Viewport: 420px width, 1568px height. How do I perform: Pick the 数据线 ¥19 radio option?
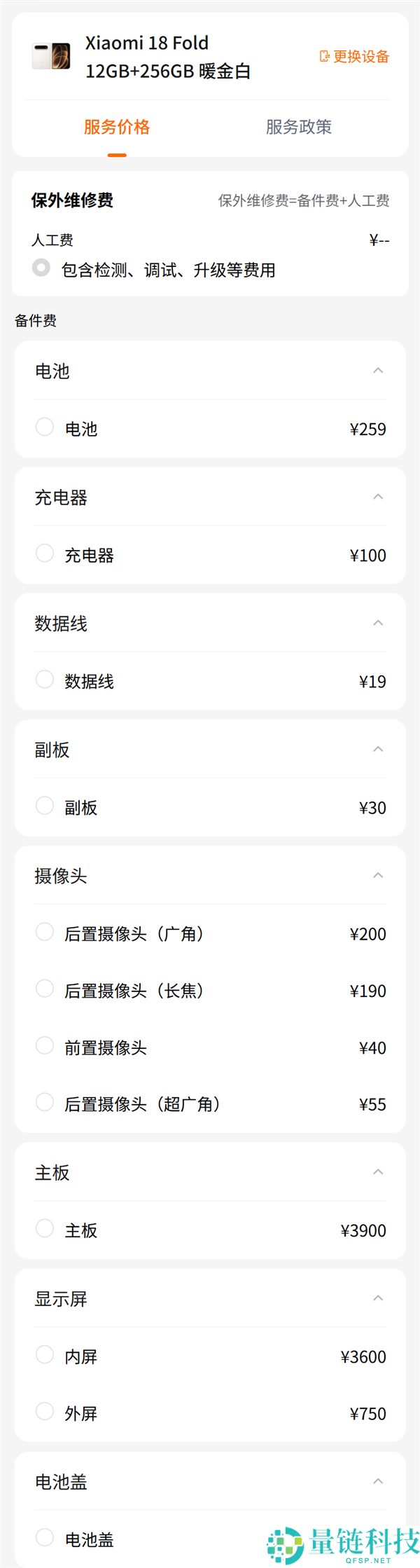click(45, 679)
